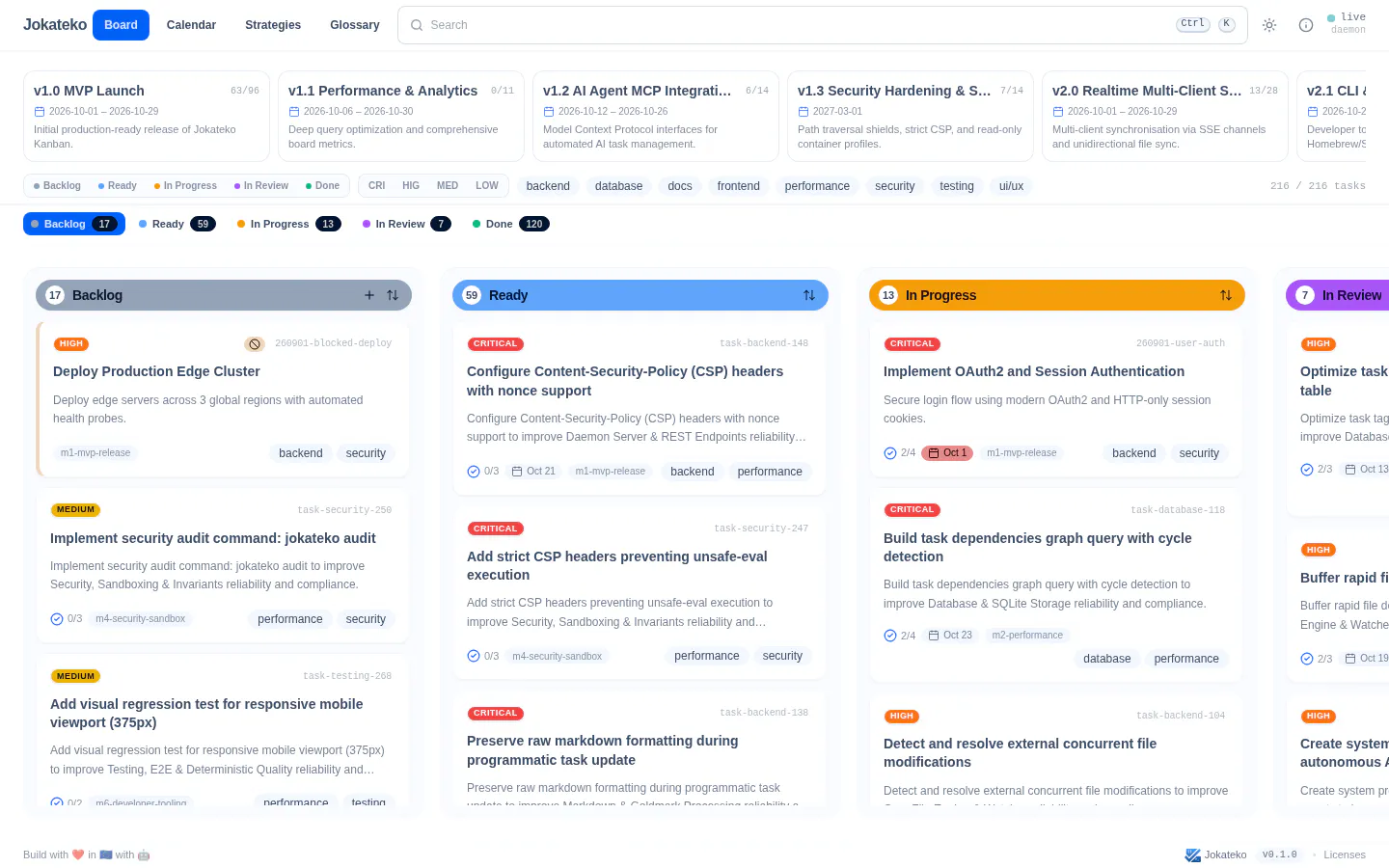Click the subtask check icon on OAuth2 card

click(890, 453)
